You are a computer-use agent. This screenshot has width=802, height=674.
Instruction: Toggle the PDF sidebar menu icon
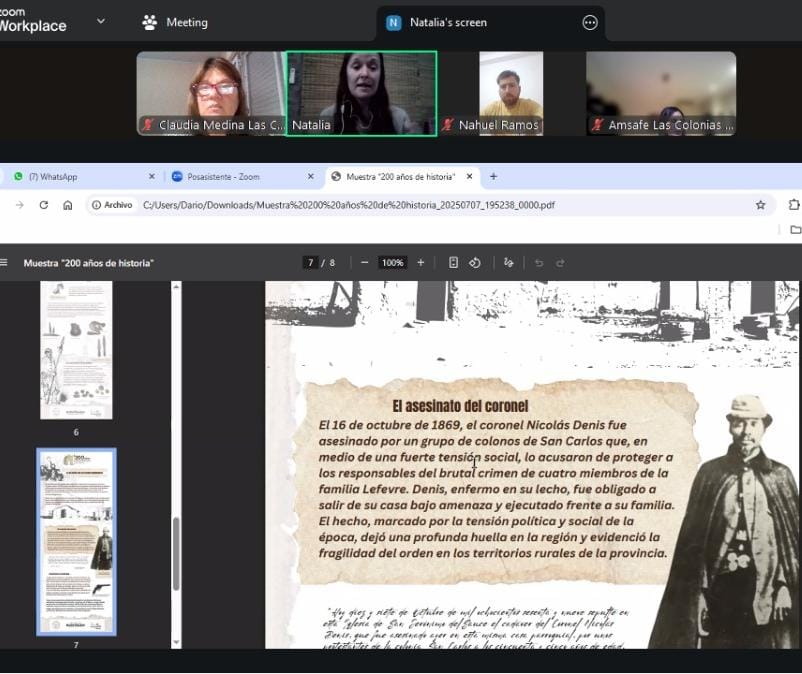click(x=4, y=263)
